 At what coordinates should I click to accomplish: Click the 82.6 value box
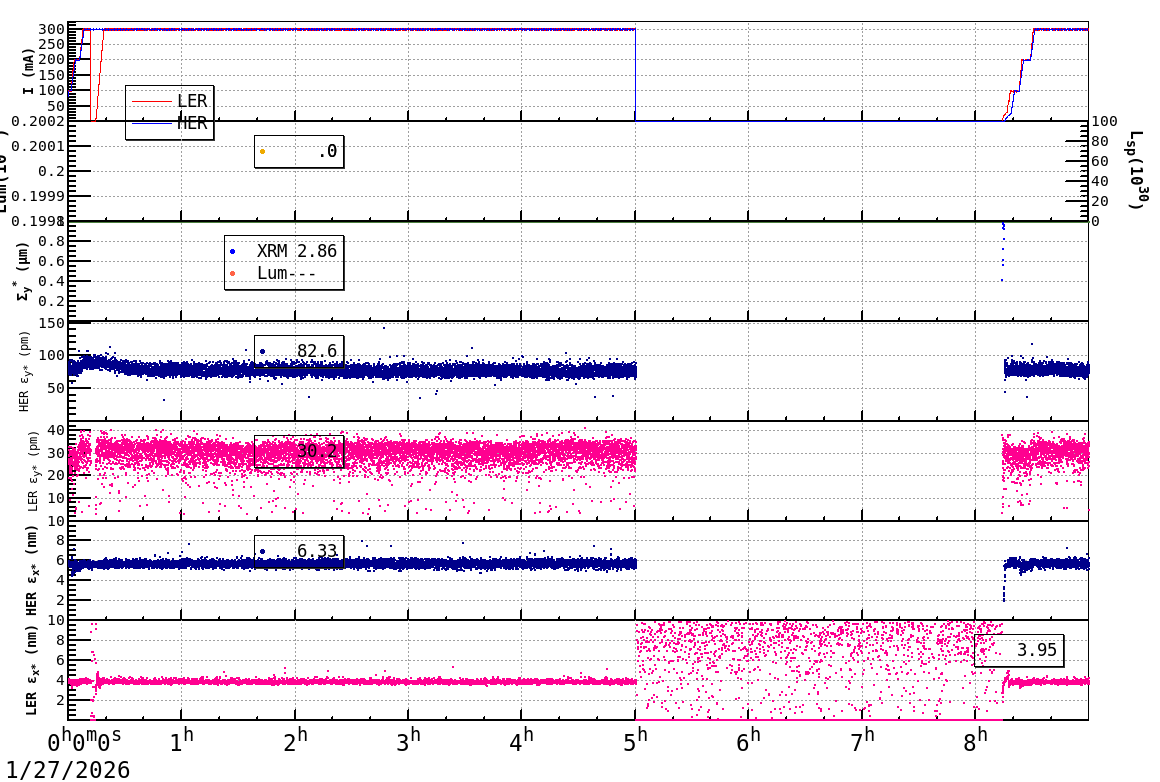point(299,351)
